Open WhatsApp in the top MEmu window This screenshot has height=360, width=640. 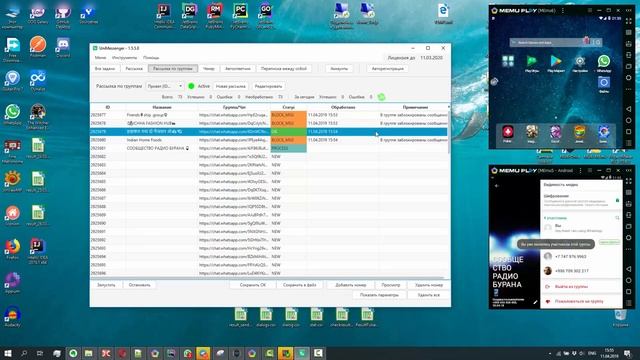click(x=604, y=62)
